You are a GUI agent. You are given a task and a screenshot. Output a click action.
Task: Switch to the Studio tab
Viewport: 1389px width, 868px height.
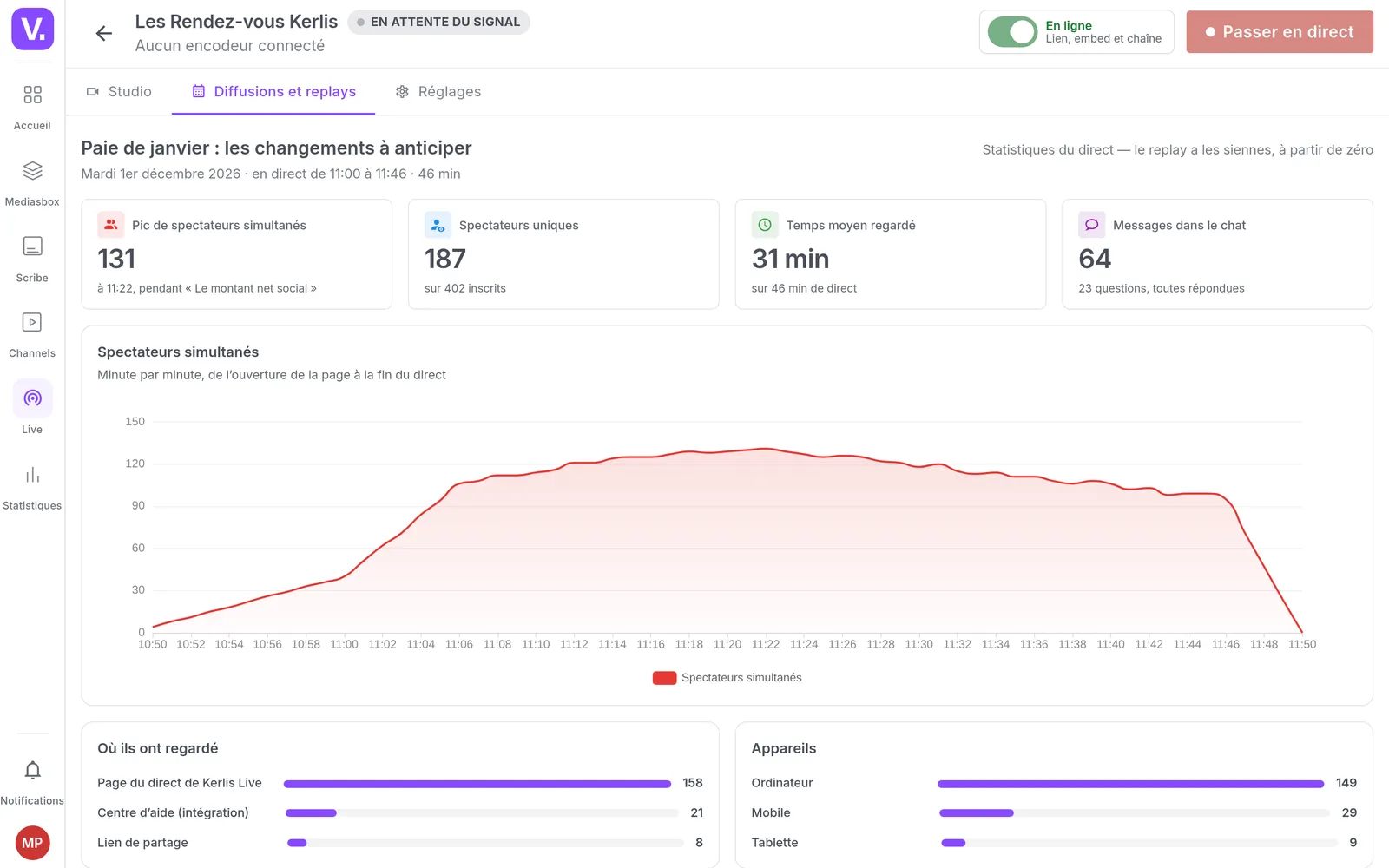[119, 92]
